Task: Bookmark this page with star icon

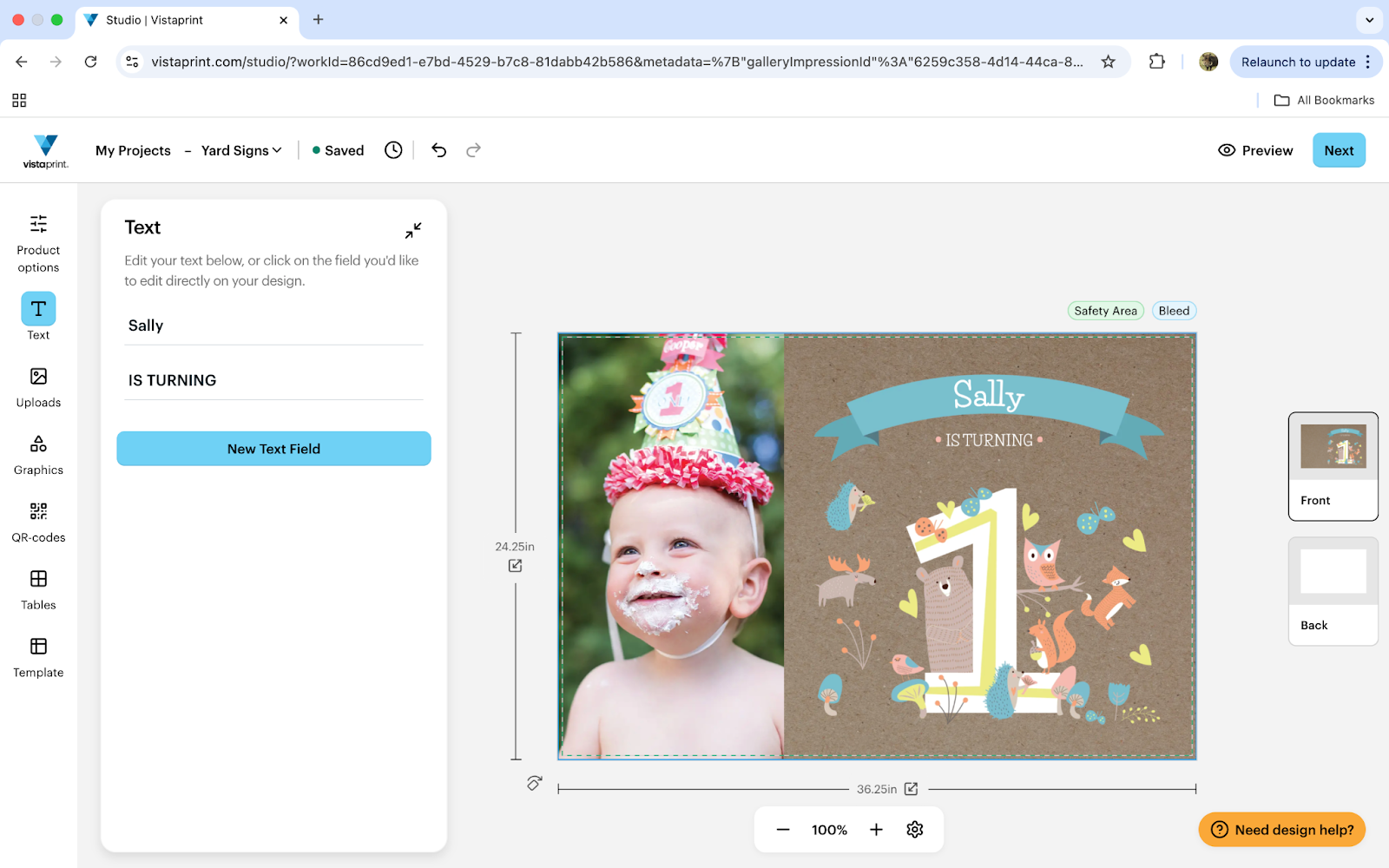Action: 1108,62
